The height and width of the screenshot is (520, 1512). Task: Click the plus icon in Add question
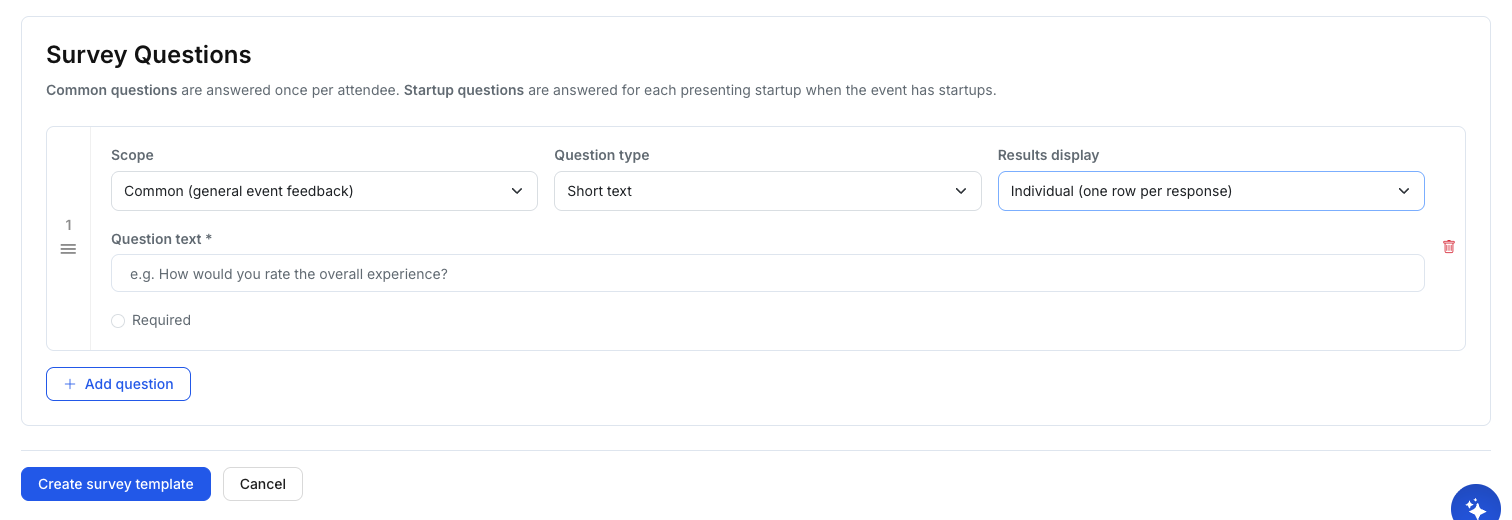(x=70, y=384)
